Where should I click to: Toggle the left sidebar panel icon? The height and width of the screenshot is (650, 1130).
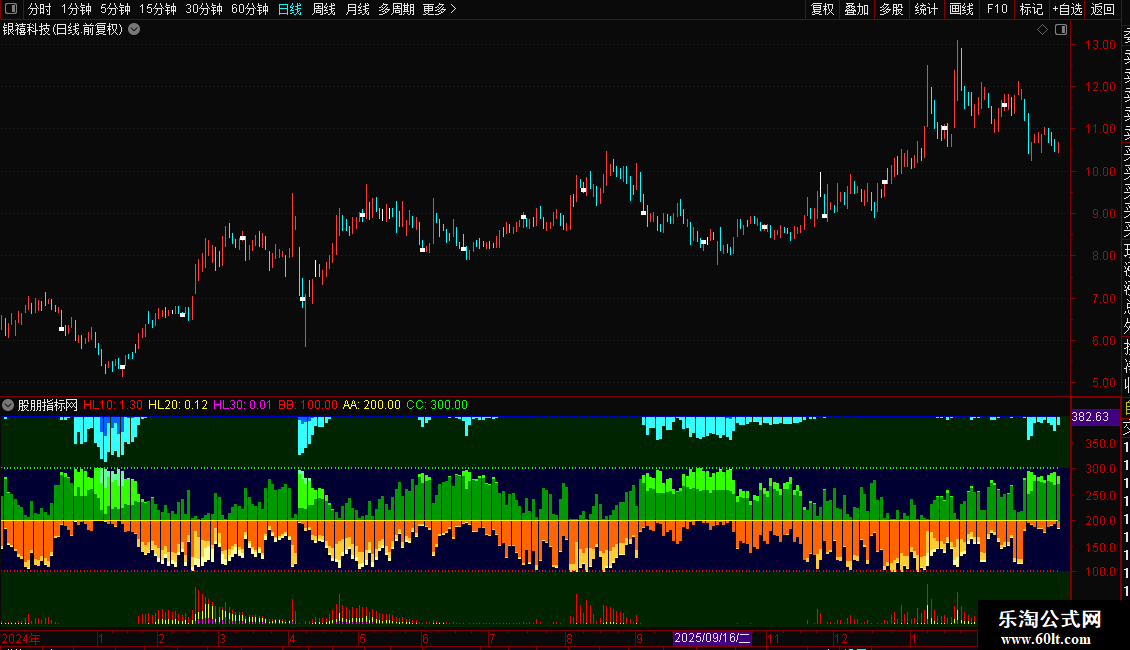coord(11,9)
